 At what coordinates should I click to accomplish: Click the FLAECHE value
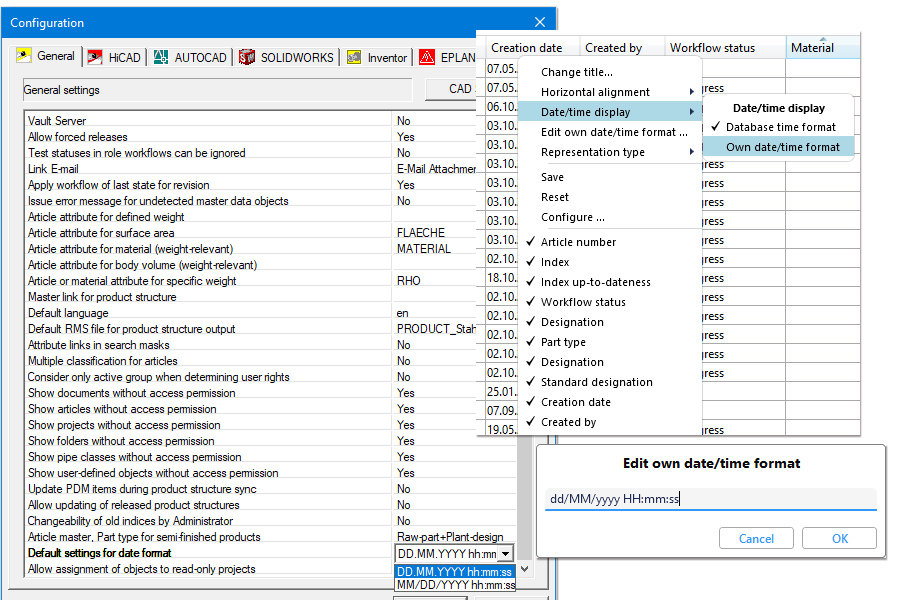tap(421, 233)
